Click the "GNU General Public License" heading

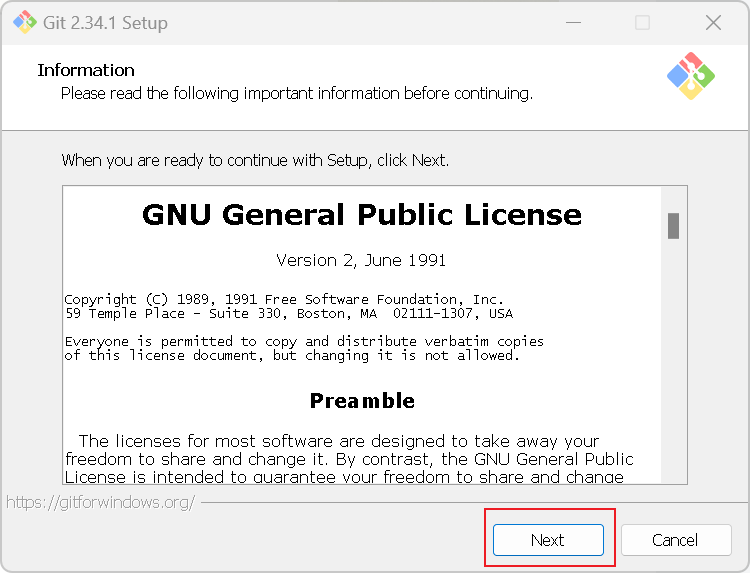(362, 214)
